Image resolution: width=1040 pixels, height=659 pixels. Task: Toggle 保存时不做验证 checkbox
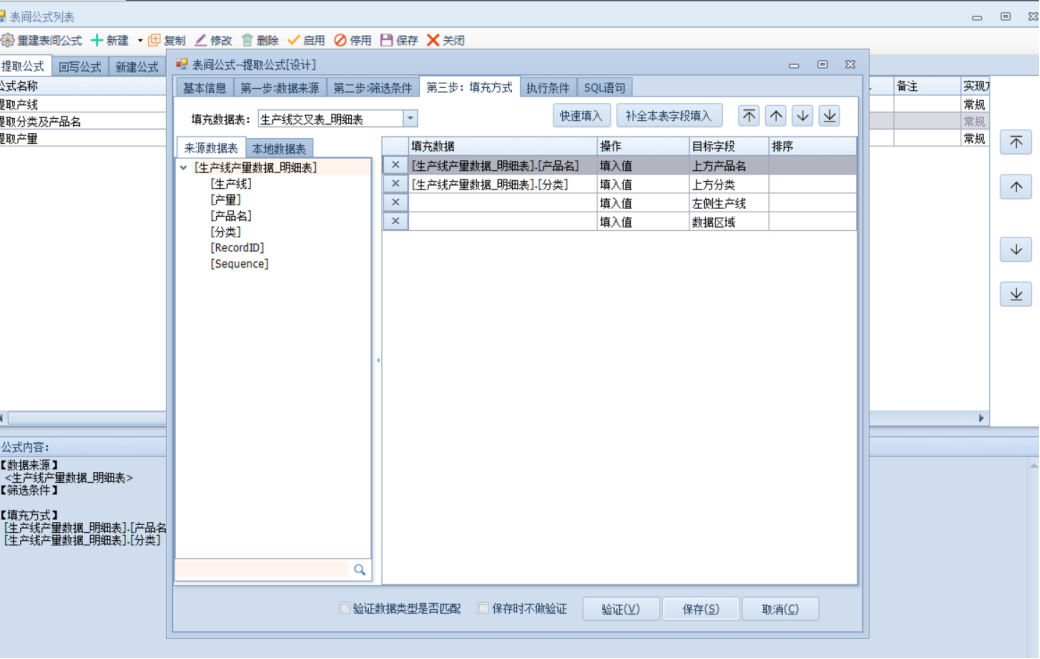click(484, 608)
